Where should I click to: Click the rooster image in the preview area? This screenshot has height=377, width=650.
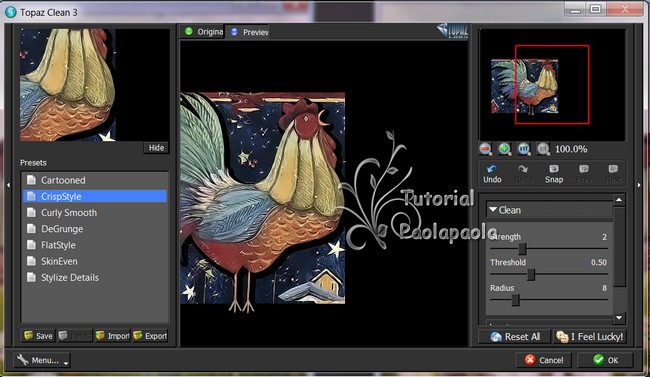[262, 202]
